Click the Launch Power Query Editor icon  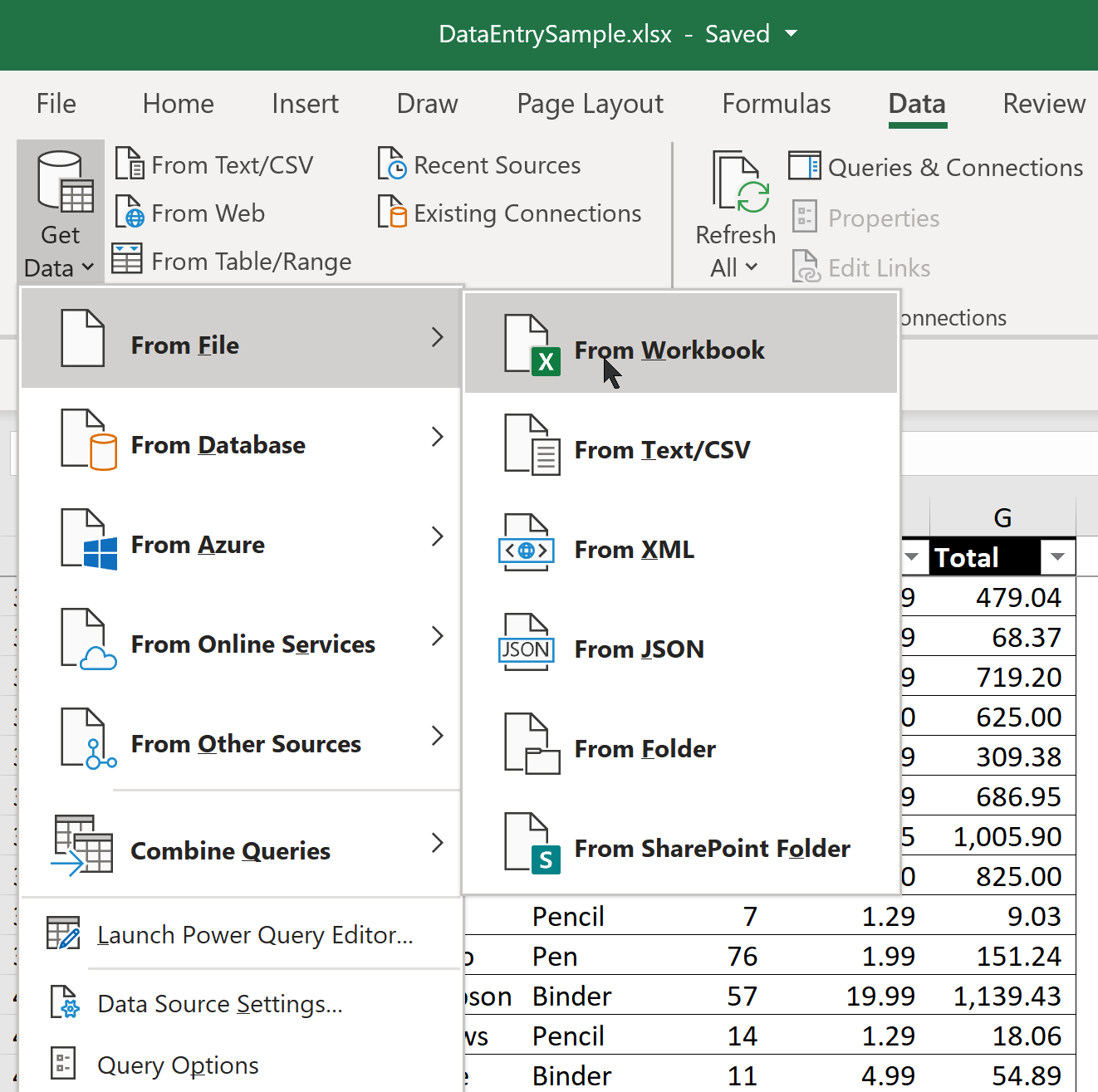coord(63,933)
